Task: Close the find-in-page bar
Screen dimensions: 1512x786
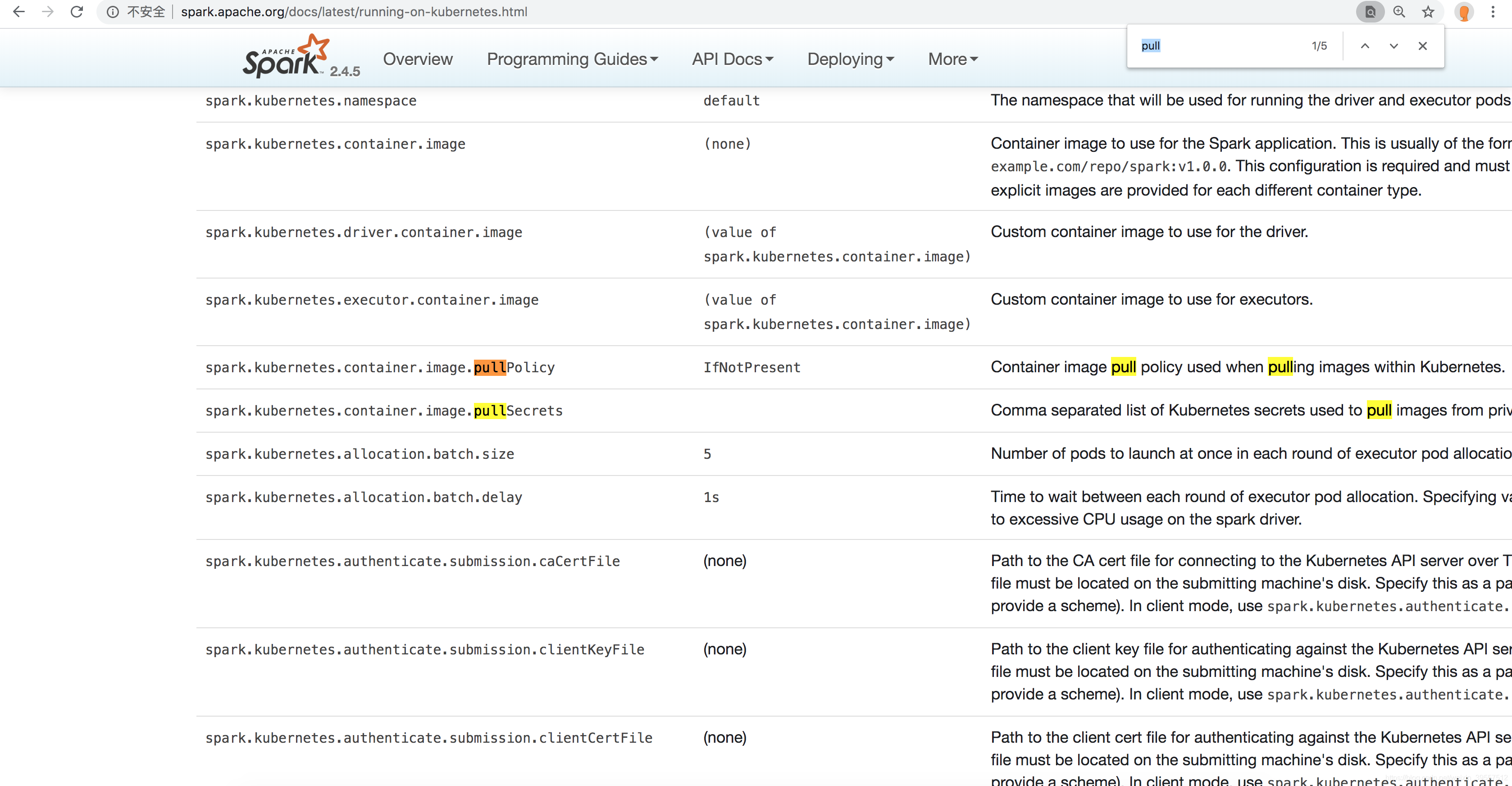Action: [x=1423, y=46]
